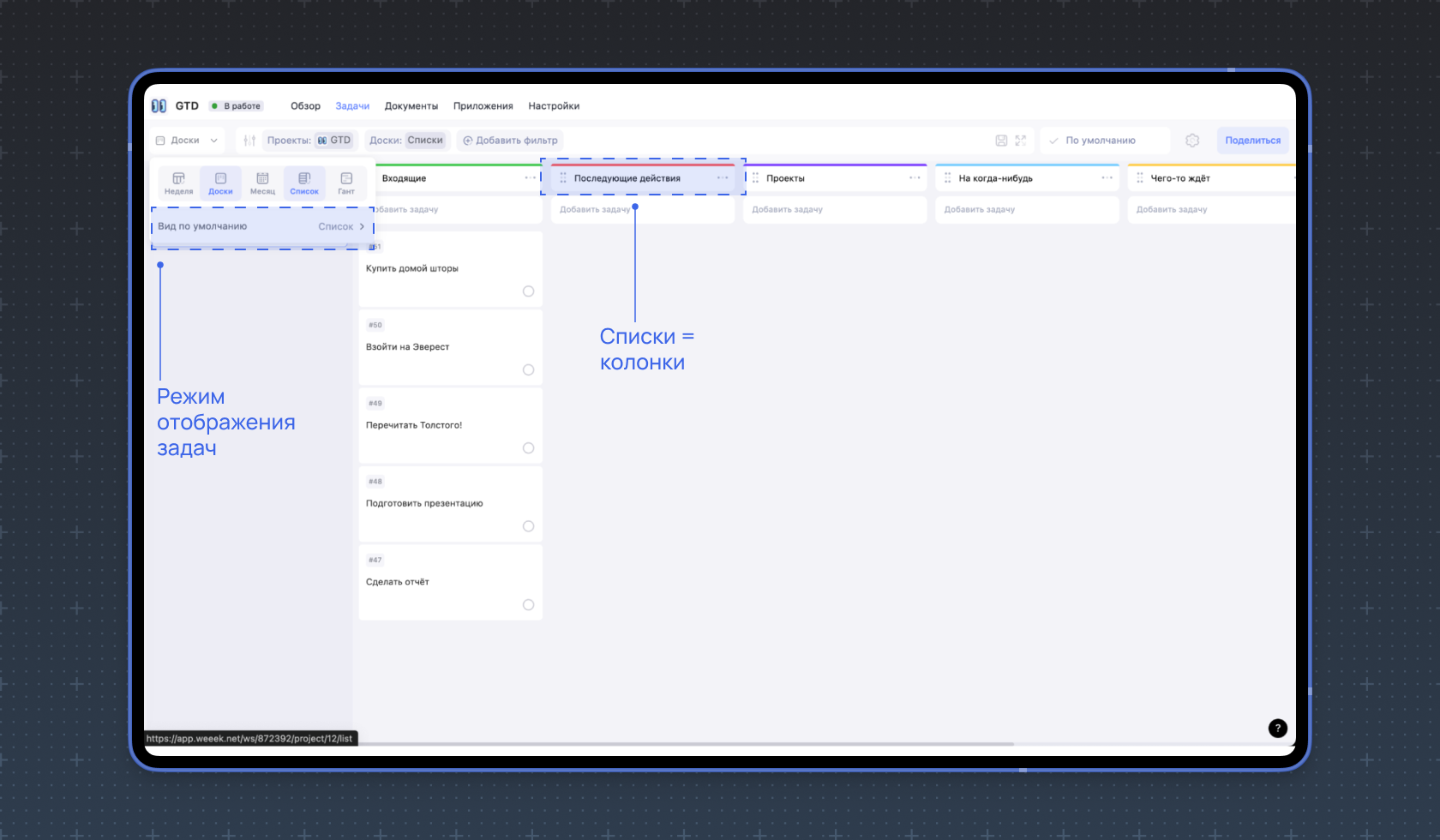Open board settings via the gear icon
The width and height of the screenshot is (1440, 840).
(x=1192, y=141)
